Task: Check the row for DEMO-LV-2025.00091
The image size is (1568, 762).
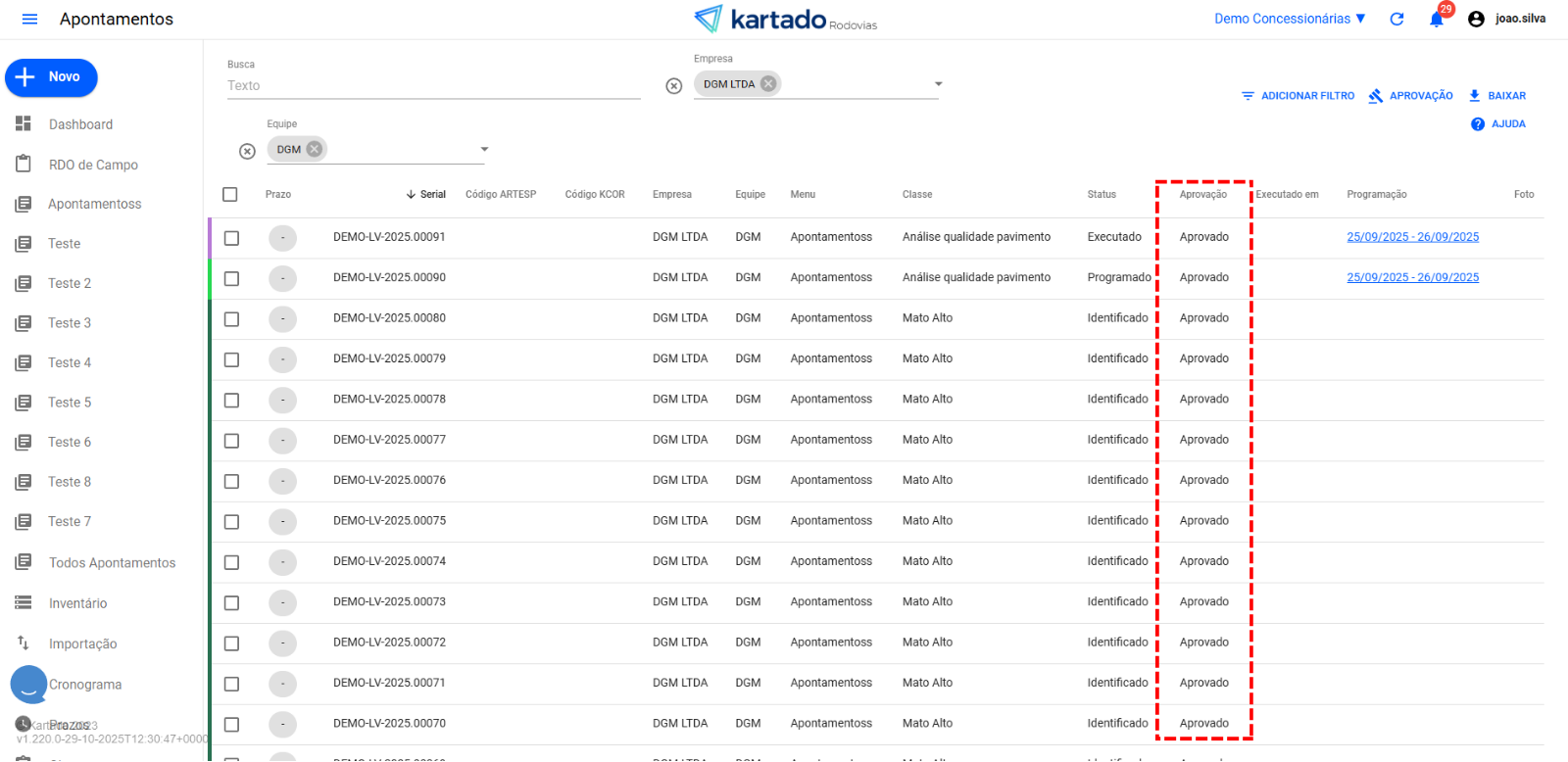Action: click(231, 238)
